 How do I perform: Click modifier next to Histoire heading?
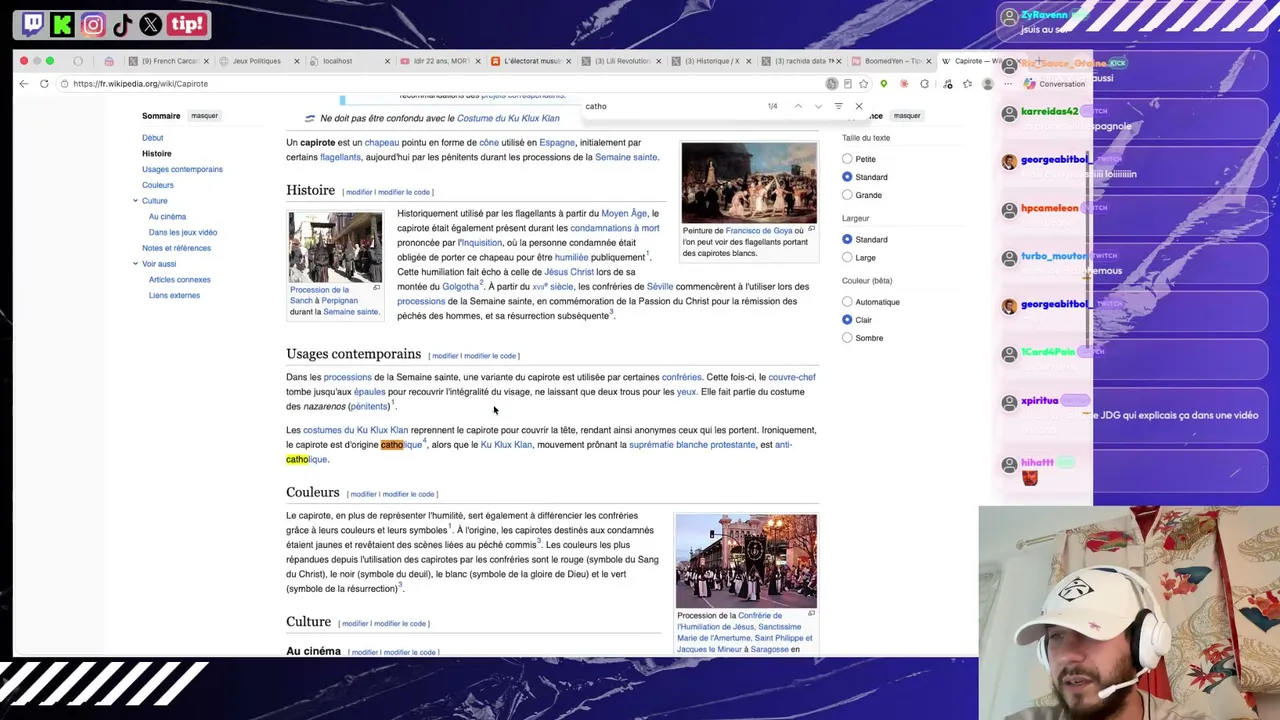(x=358, y=192)
